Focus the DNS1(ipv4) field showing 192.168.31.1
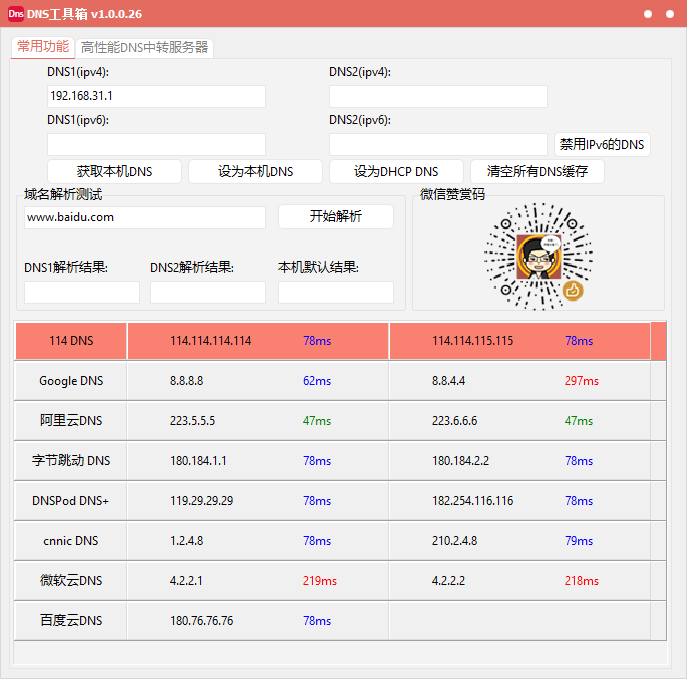This screenshot has height=679, width=687. coord(156,96)
